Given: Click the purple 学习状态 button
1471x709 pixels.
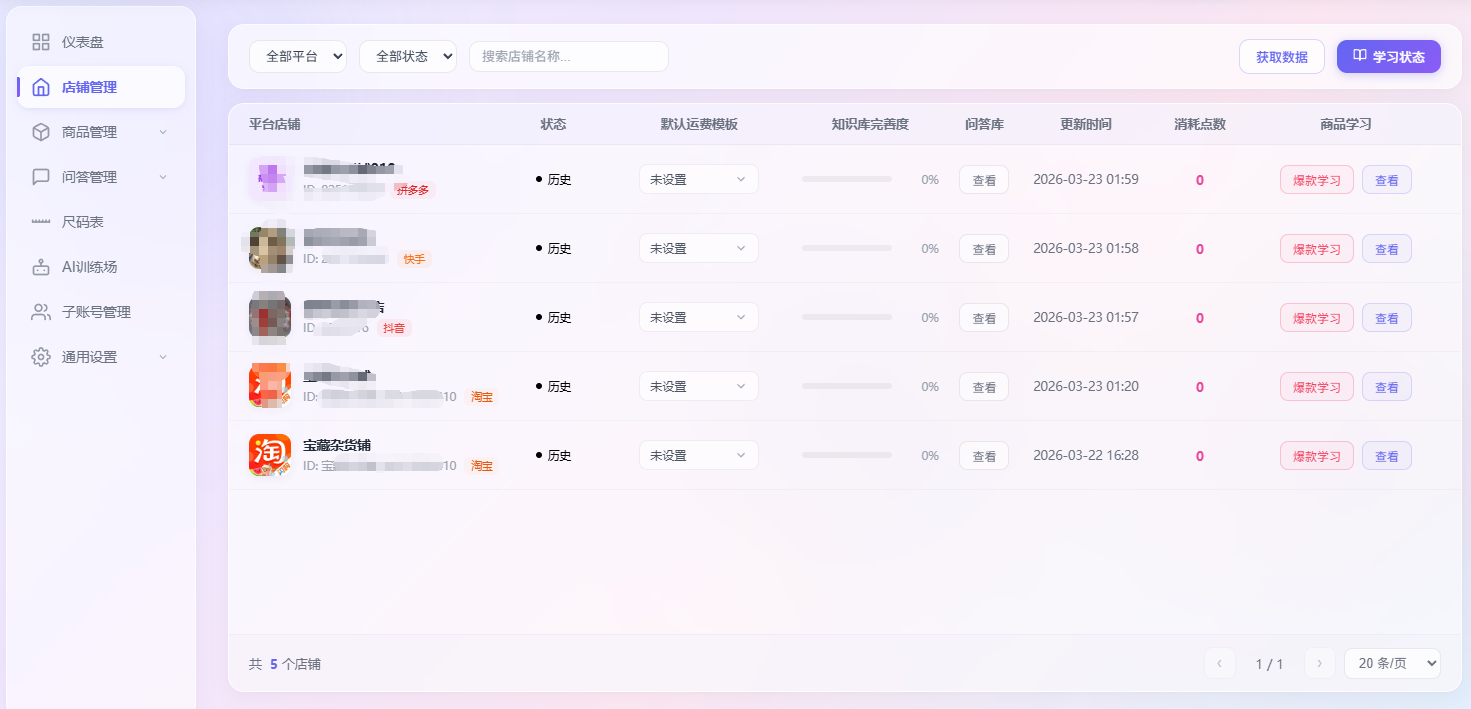Looking at the screenshot, I should pyautogui.click(x=1388, y=57).
